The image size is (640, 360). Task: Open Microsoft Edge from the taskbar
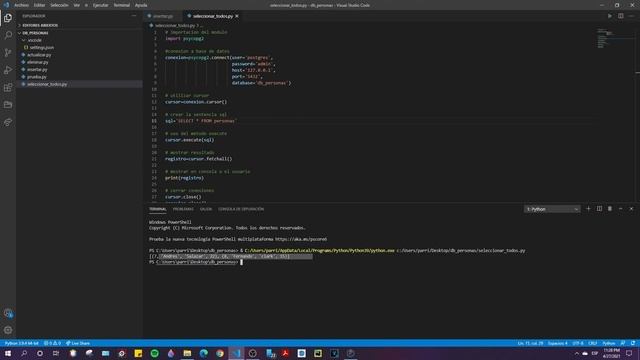203,353
